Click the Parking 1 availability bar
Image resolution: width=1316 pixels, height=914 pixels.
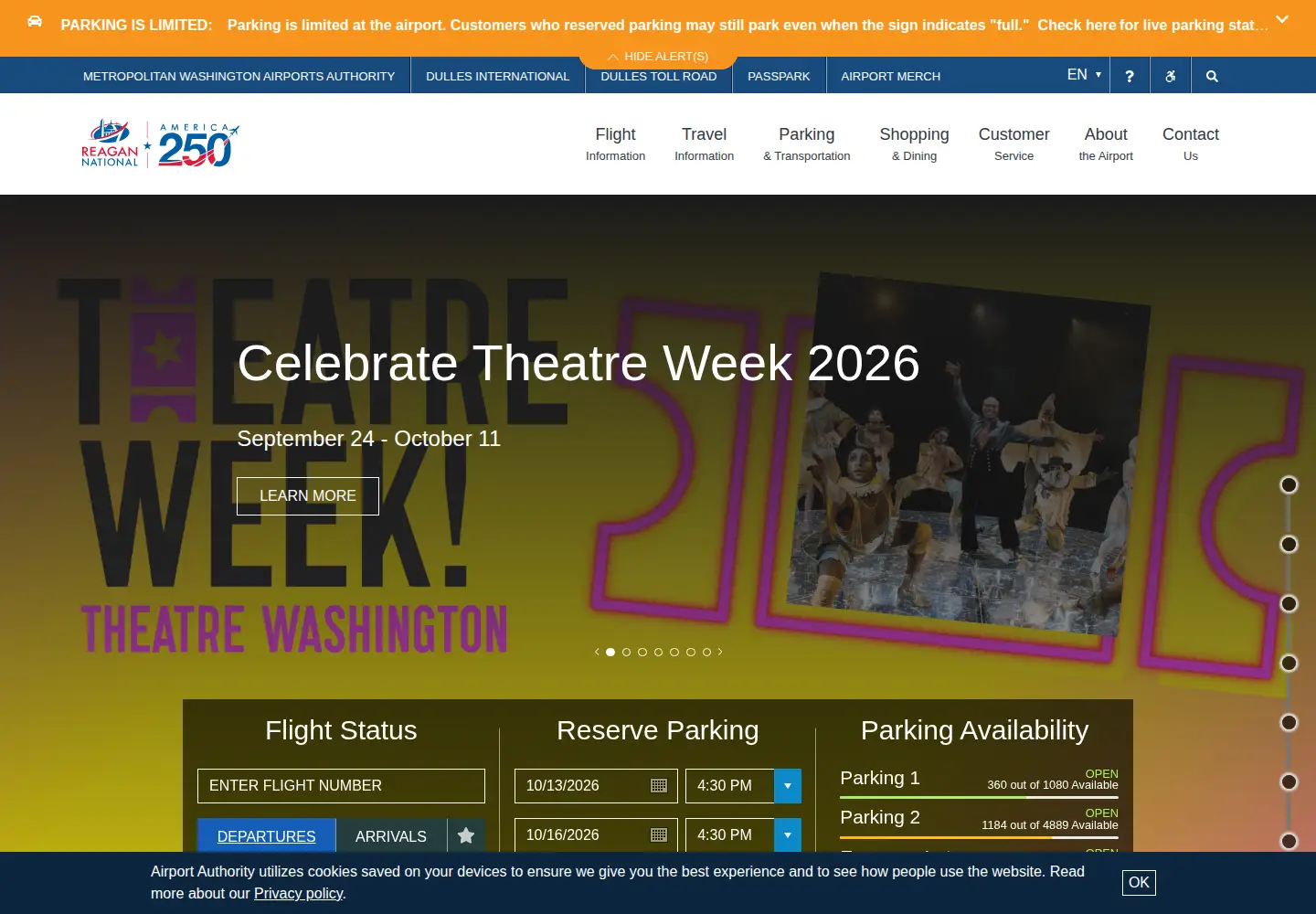pos(979,797)
